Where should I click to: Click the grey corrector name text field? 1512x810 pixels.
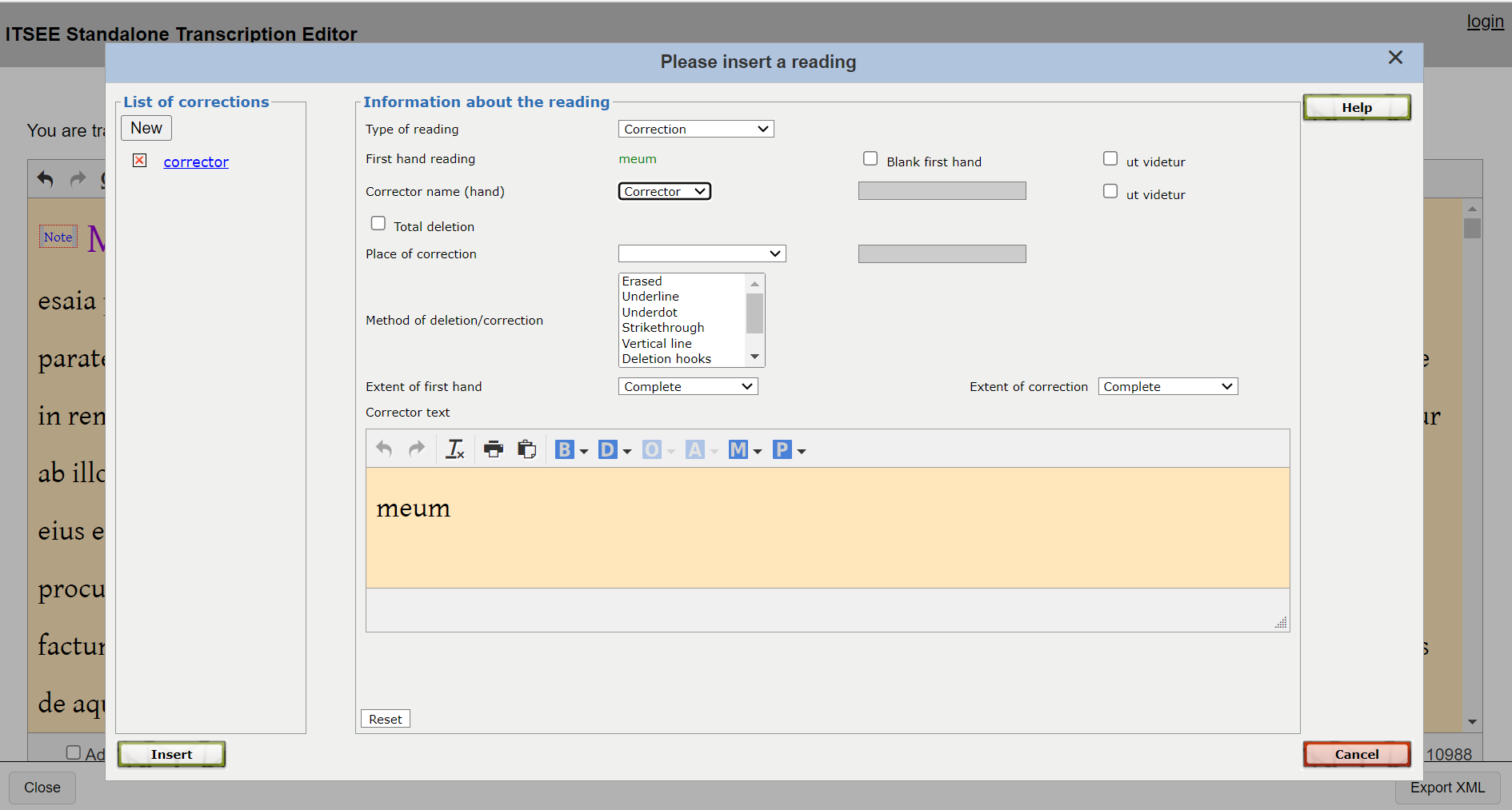(x=942, y=190)
